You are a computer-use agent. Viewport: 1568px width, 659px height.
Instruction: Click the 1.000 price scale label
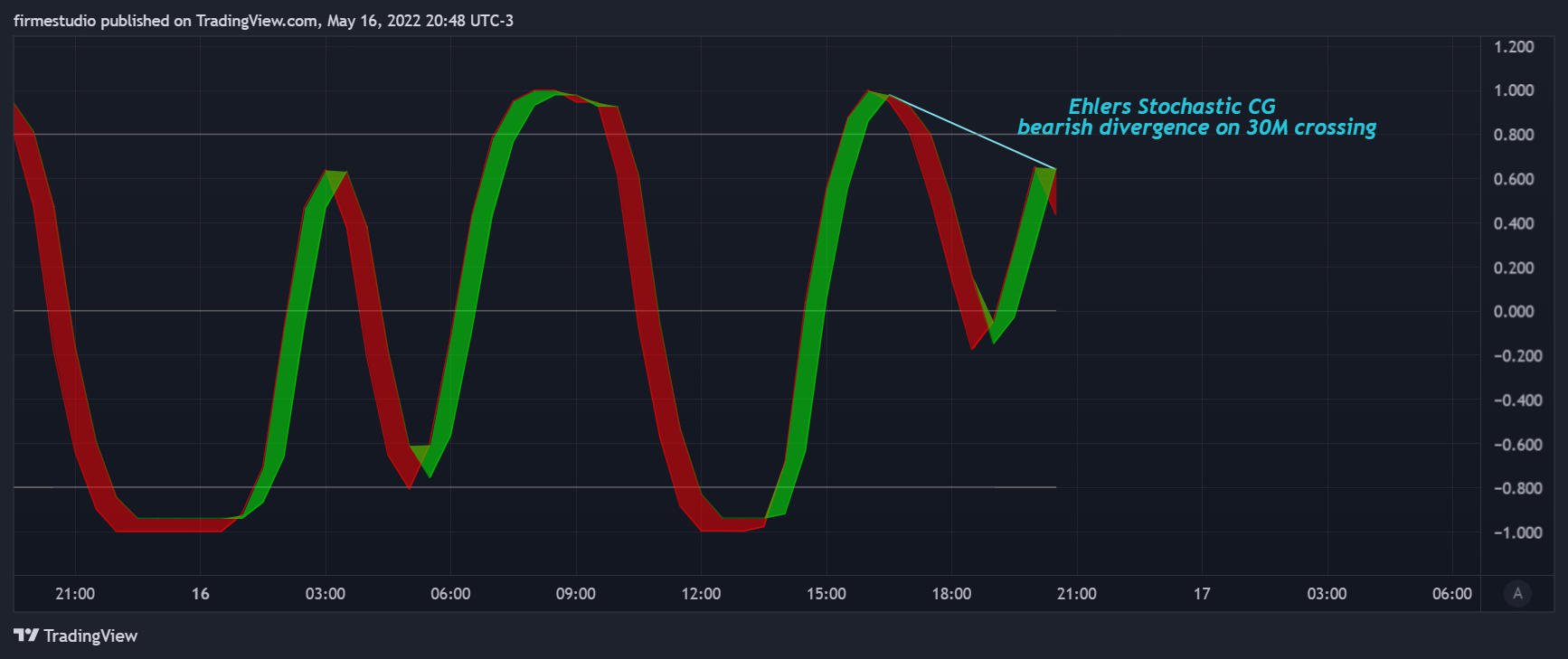(x=1514, y=90)
